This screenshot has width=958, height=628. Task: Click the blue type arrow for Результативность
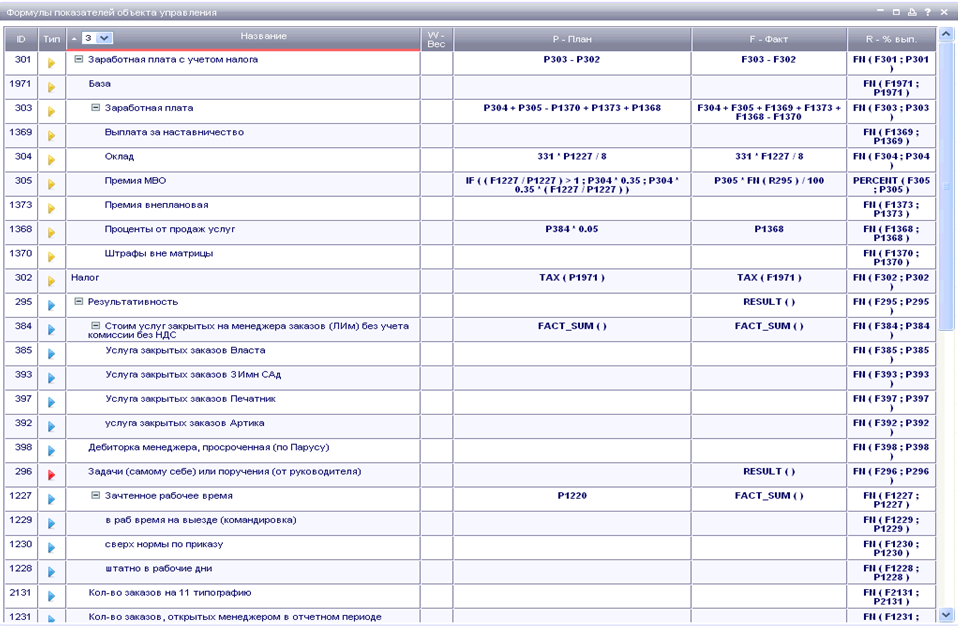coord(51,305)
